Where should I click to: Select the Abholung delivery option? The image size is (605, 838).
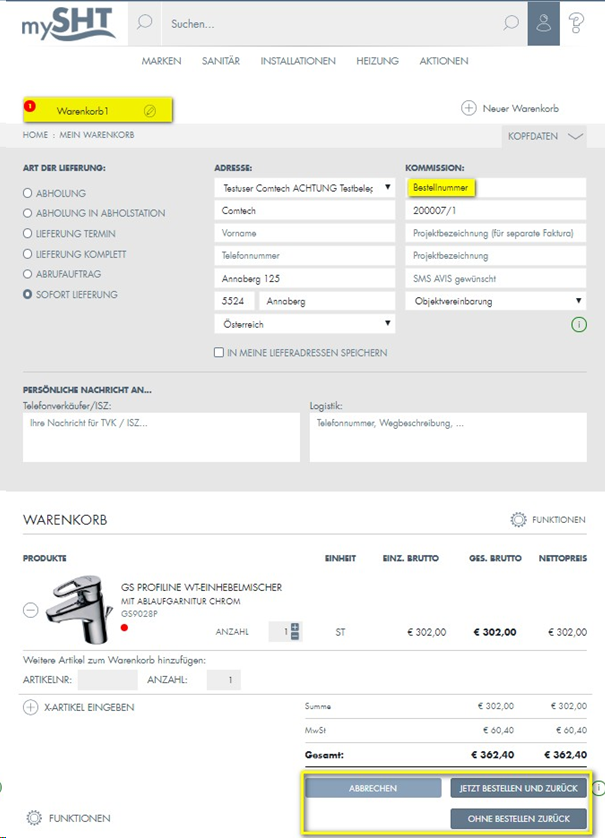click(27, 193)
